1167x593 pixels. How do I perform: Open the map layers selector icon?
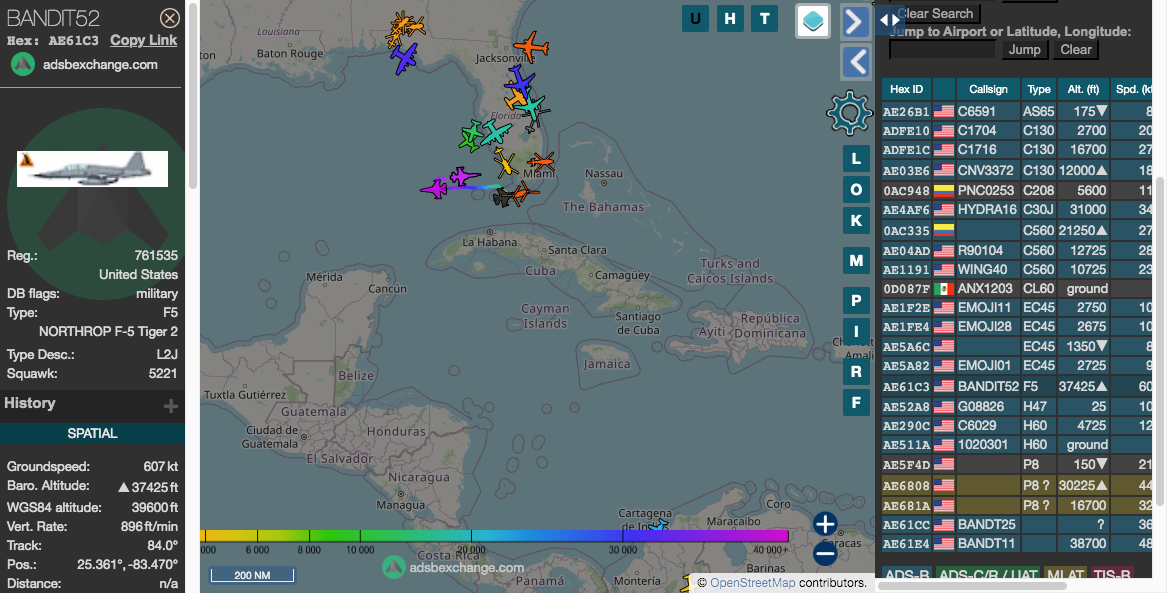click(813, 20)
